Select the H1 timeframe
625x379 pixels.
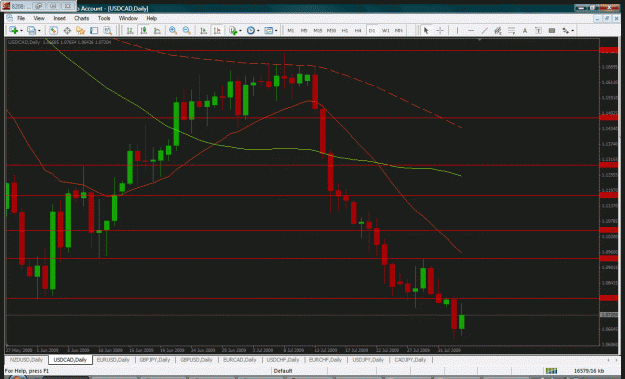[345, 31]
